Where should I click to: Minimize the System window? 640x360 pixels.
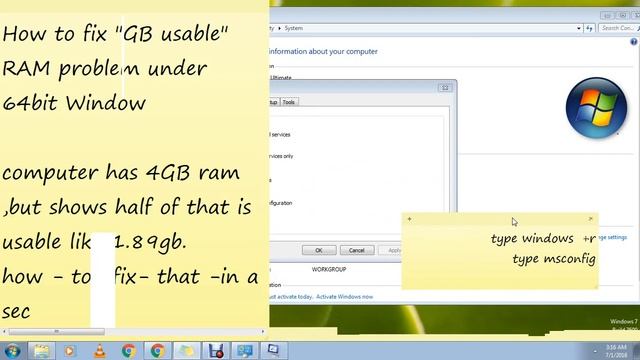coord(607,15)
